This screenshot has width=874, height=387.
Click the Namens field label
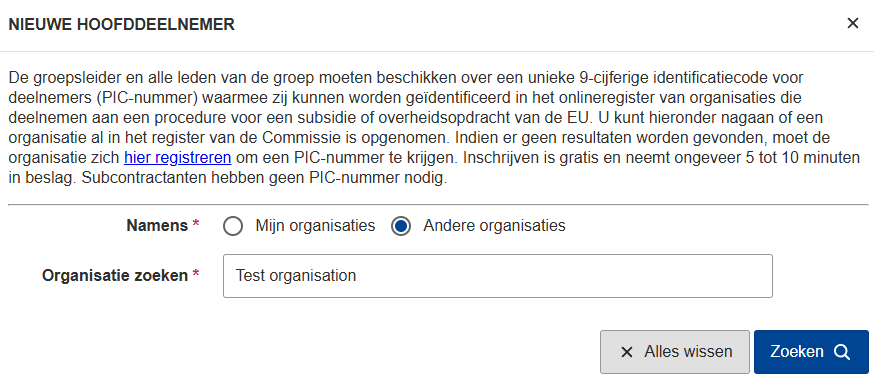[x=157, y=225]
